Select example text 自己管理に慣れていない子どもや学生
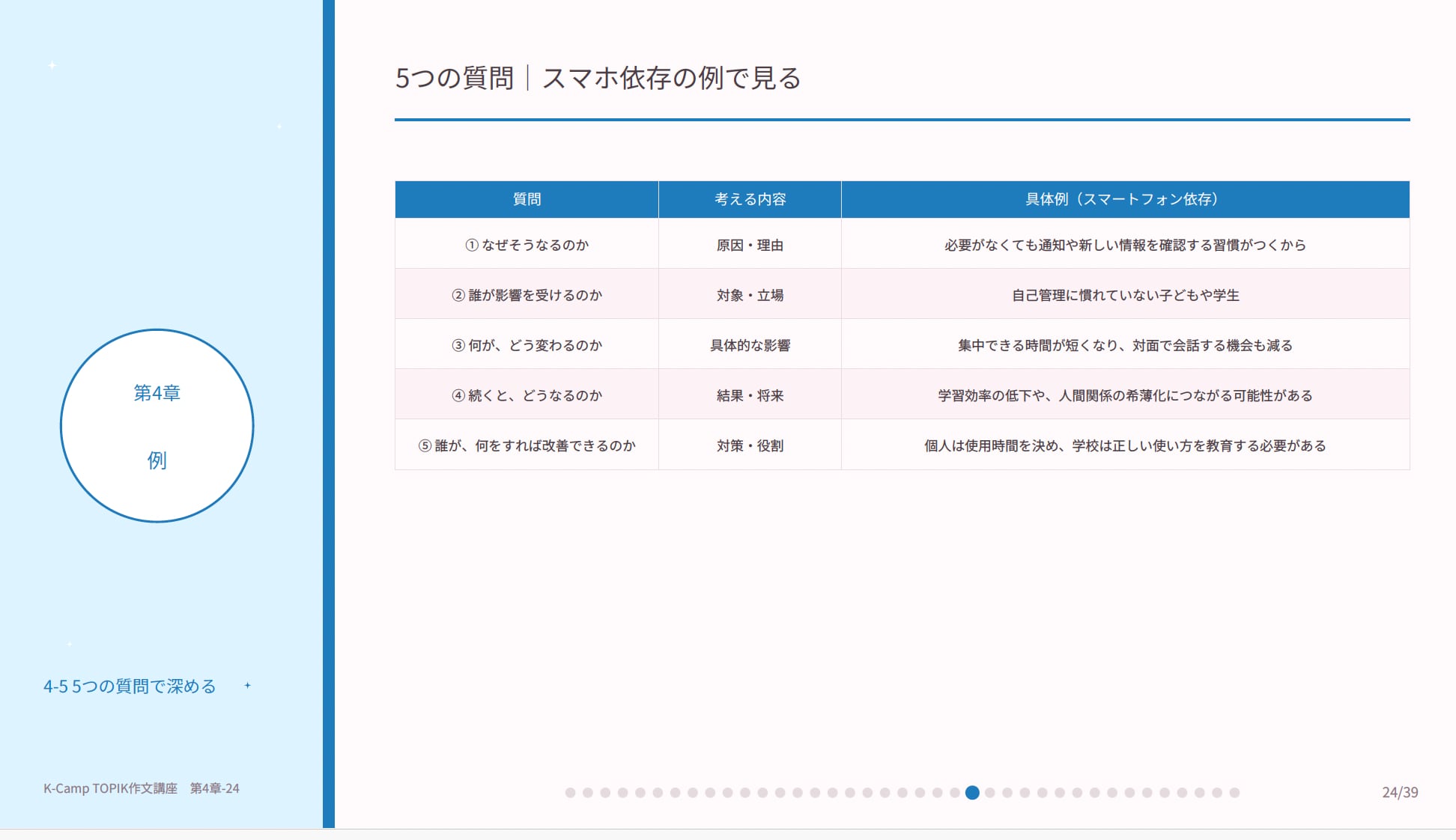This screenshot has height=840, width=1456. pyautogui.click(x=1125, y=295)
